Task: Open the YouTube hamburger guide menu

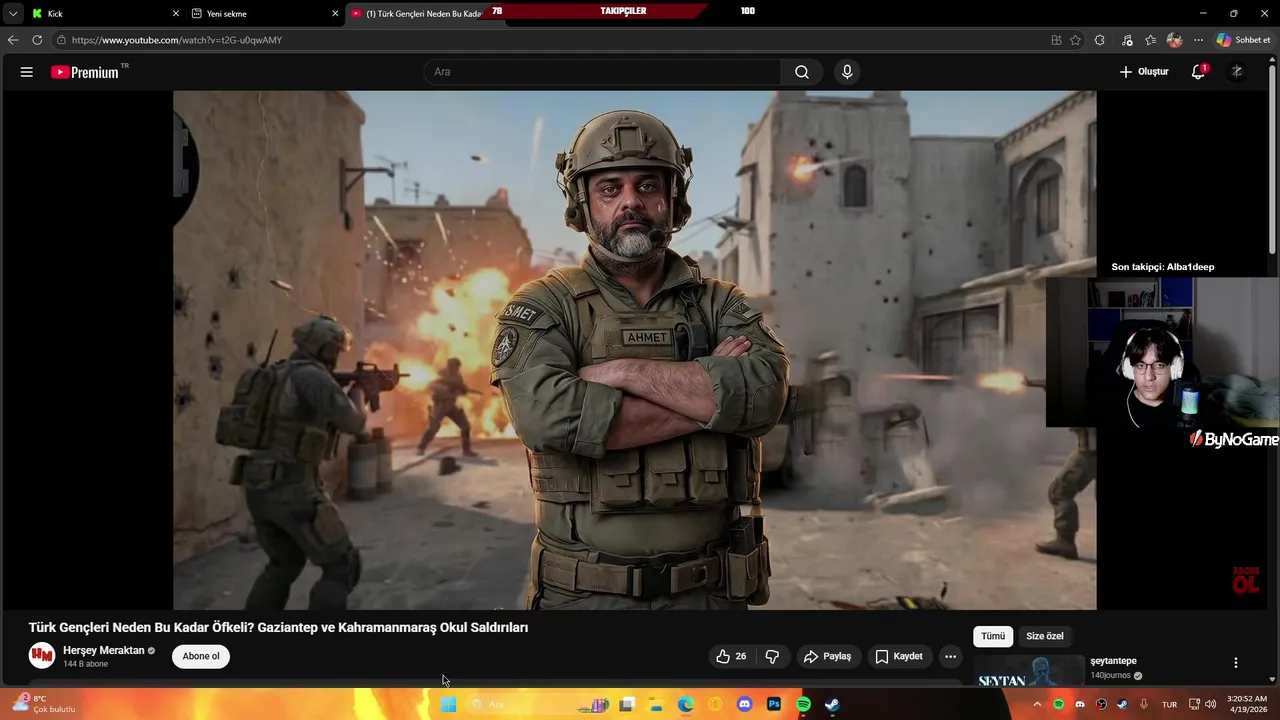Action: 27,72
